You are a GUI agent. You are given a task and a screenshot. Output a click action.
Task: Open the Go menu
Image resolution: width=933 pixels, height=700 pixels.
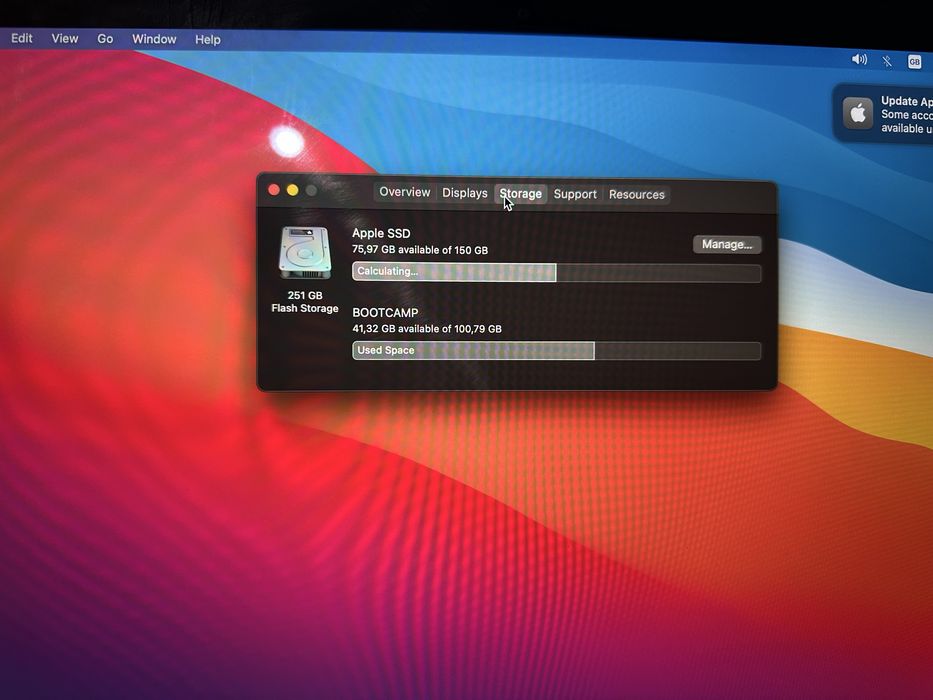click(x=105, y=39)
